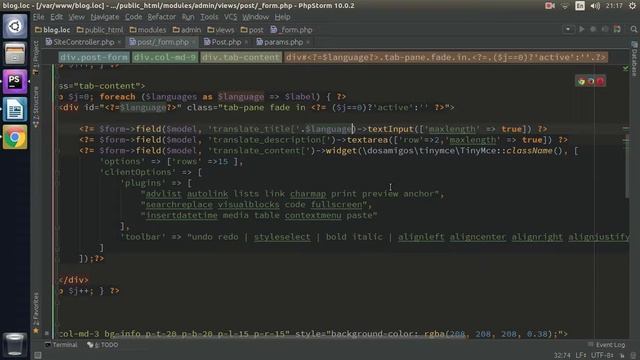Image resolution: width=640 pixels, height=360 pixels.
Task: Open the Run menu
Action: [x=188, y=17]
